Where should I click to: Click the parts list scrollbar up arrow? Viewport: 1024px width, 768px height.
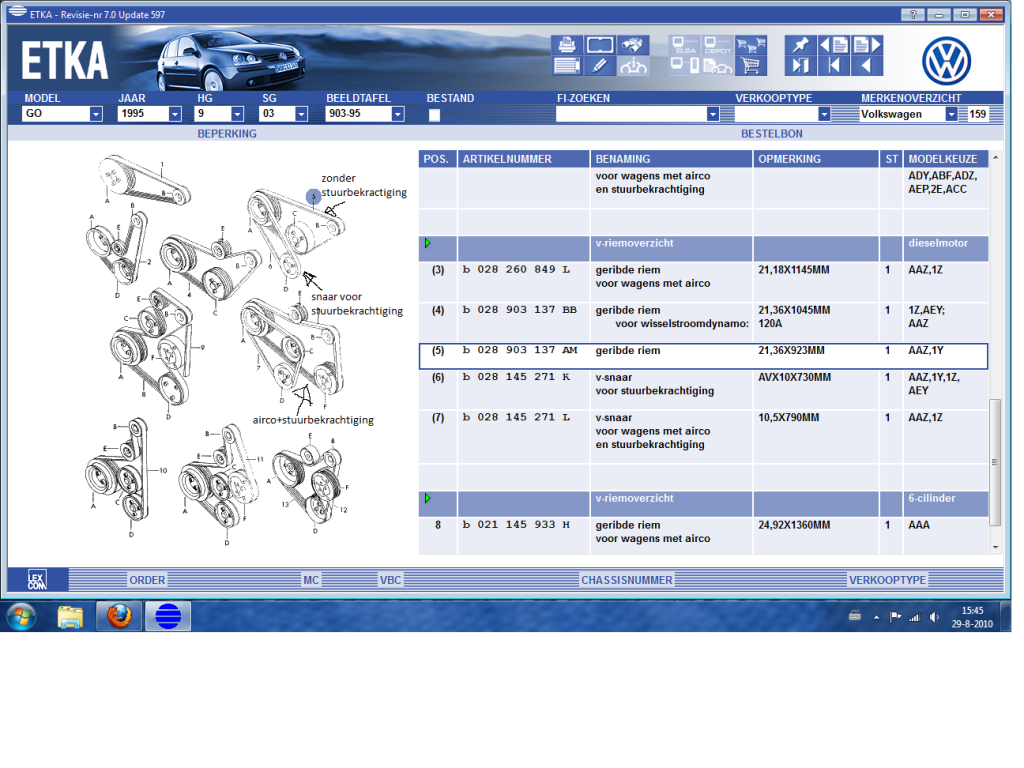click(x=995, y=157)
